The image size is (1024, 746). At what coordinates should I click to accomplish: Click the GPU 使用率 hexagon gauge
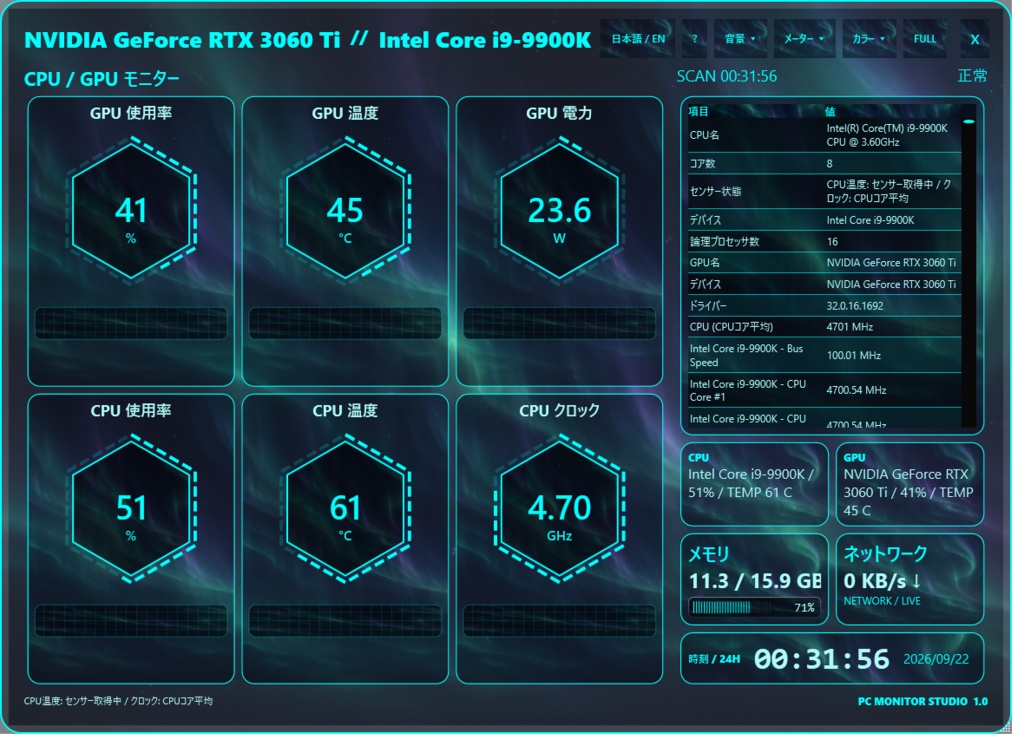133,213
